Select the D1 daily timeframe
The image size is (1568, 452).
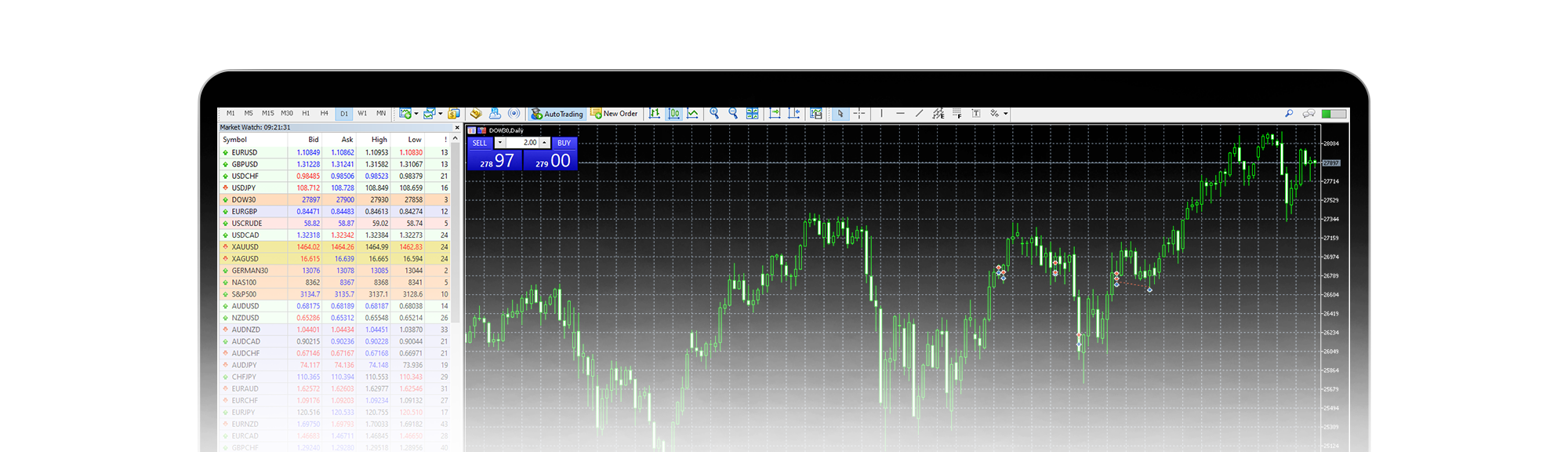click(x=344, y=114)
